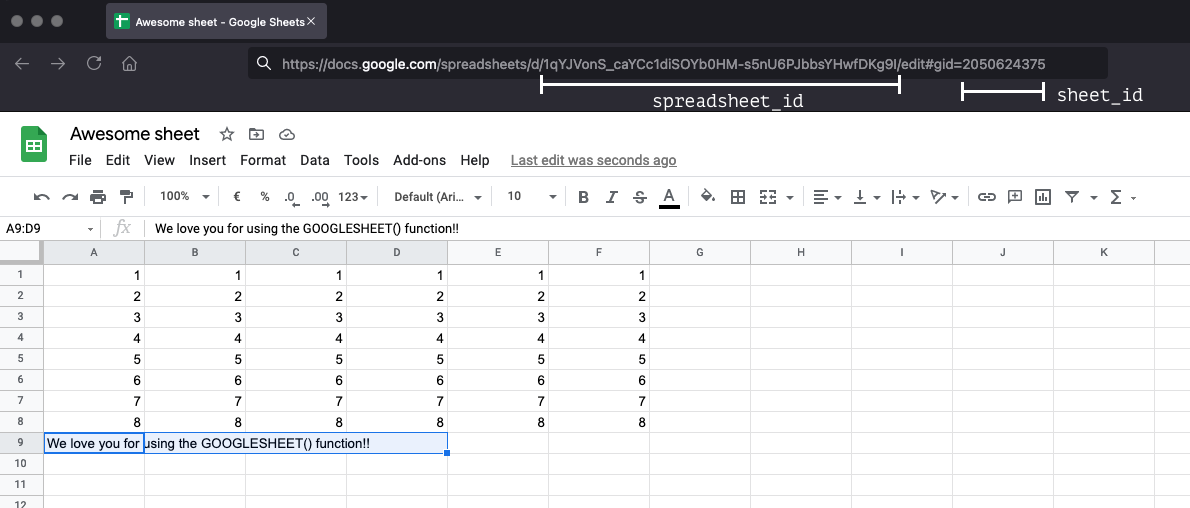1190x508 pixels.
Task: Click the Google Sheets home logo
Action: (x=33, y=145)
